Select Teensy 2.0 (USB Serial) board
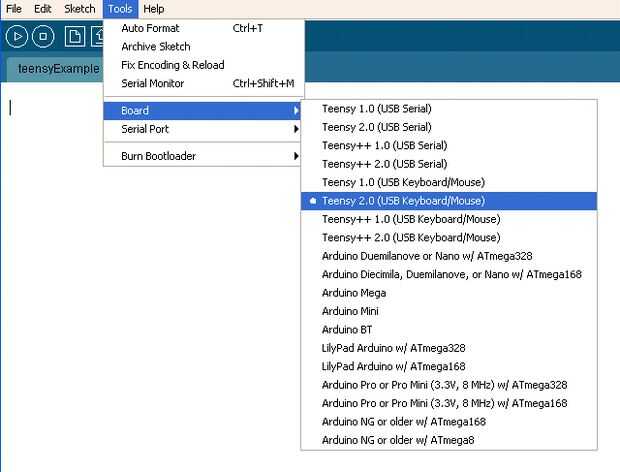 click(449, 127)
